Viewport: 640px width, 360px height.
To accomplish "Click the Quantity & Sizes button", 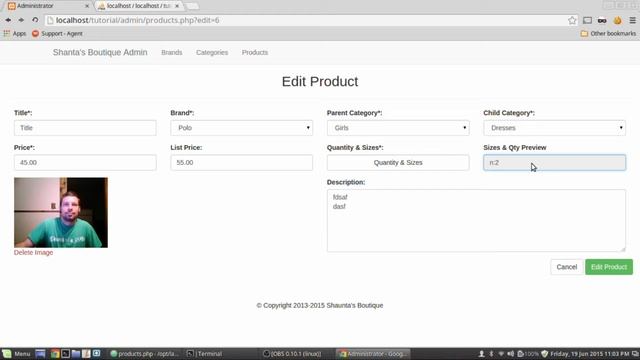I will click(x=398, y=162).
